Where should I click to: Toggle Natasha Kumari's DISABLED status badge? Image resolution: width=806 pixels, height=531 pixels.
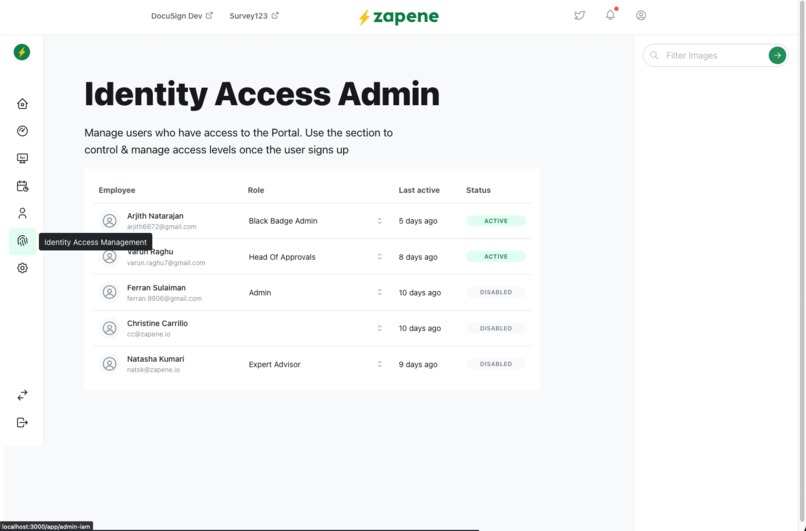pos(496,364)
